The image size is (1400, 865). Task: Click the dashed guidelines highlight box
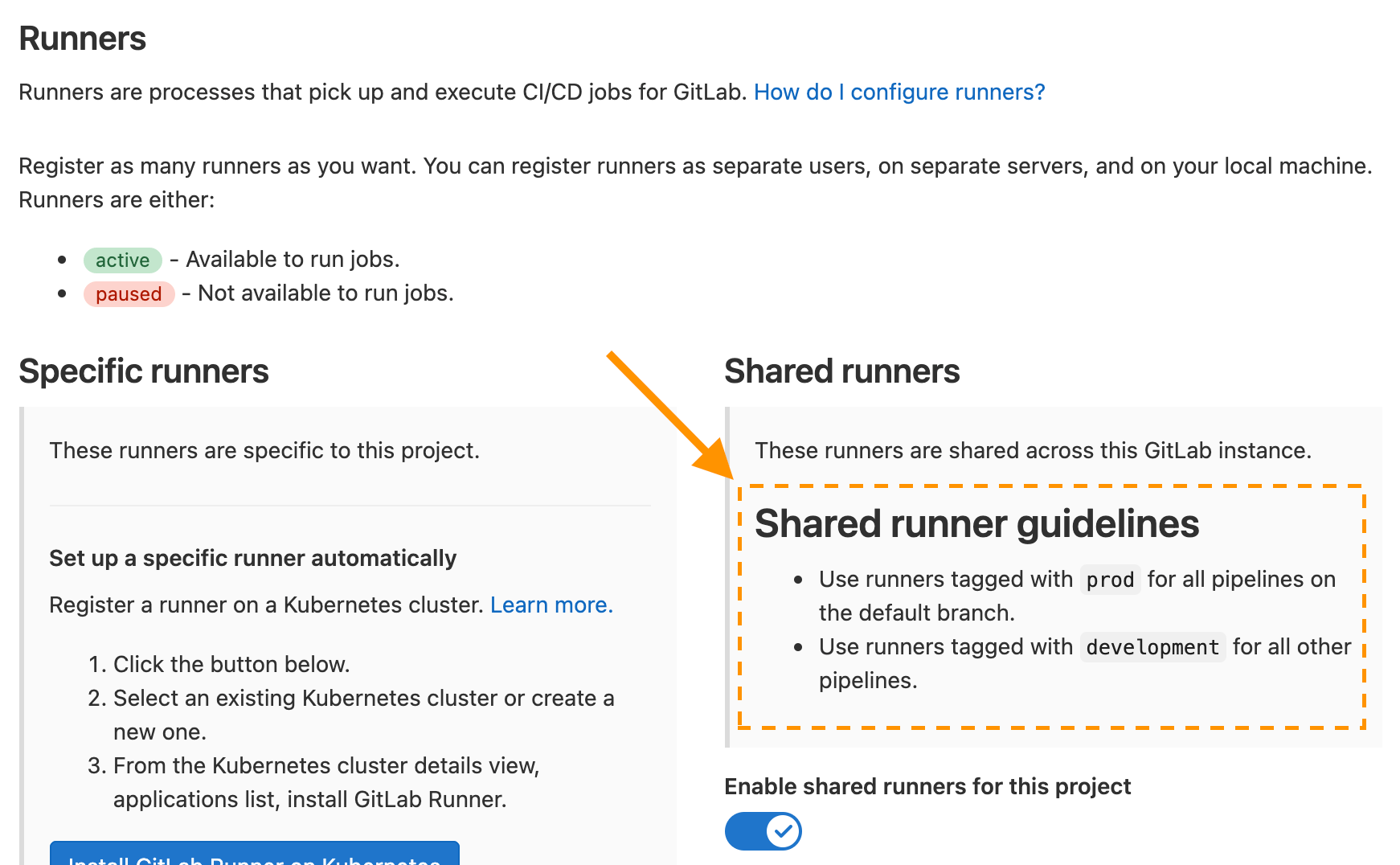tap(1053, 605)
